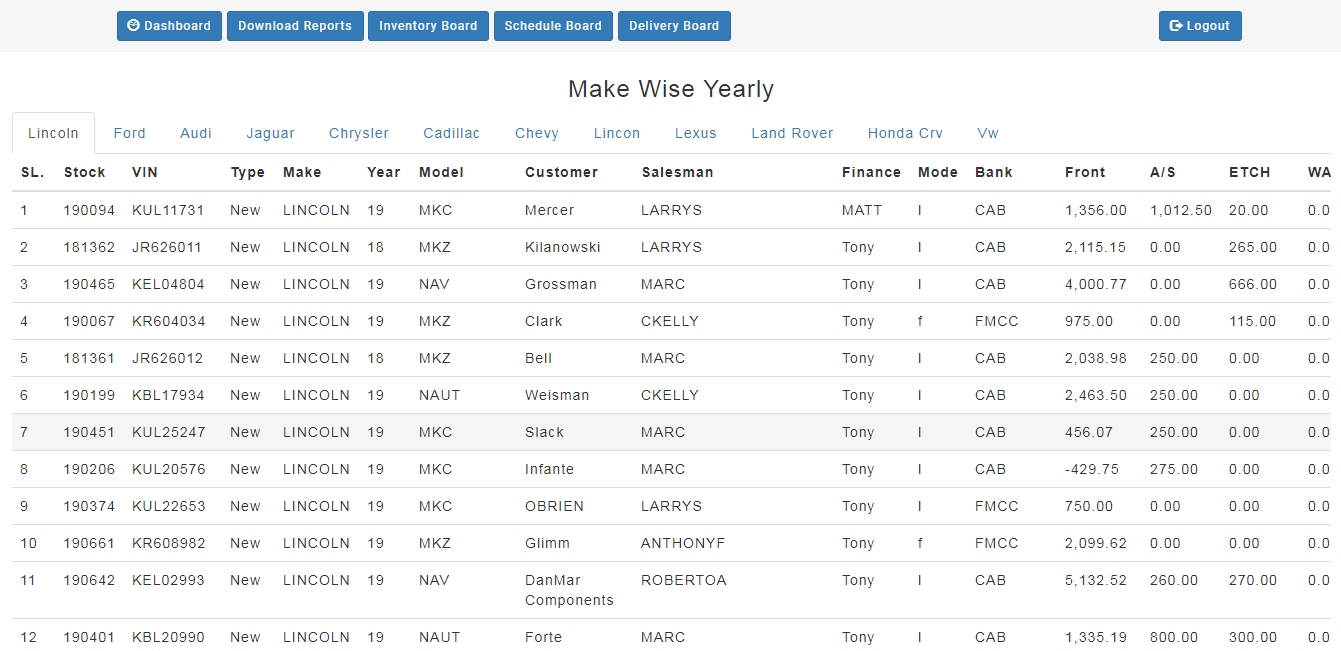Viewport: 1341px width, 651px height.
Task: Open the Lexus tab
Action: click(695, 133)
